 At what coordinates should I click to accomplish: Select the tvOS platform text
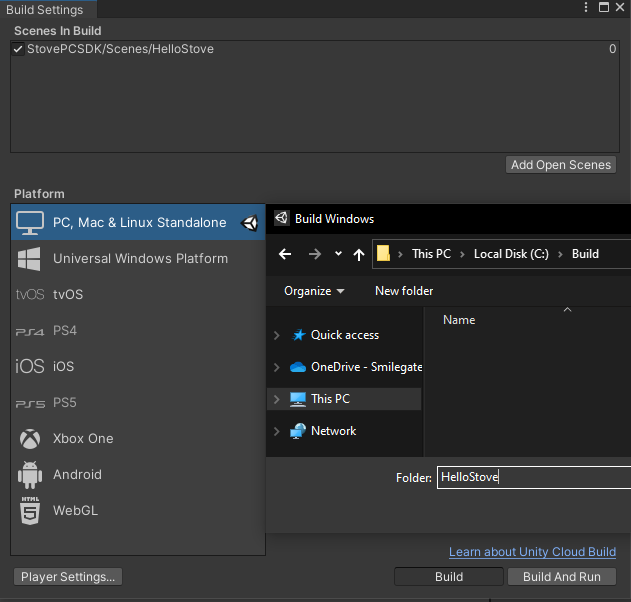pyautogui.click(x=68, y=295)
